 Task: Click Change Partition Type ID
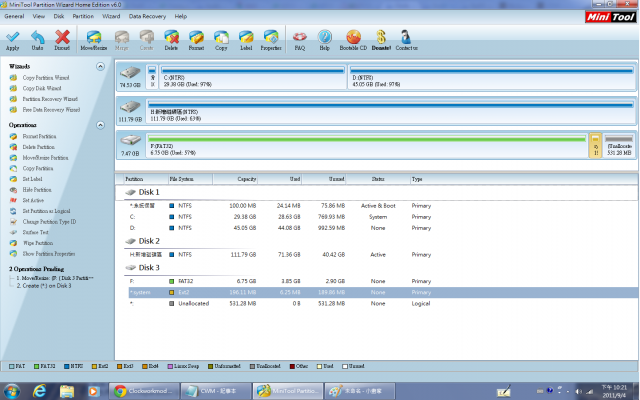pyautogui.click(x=49, y=222)
